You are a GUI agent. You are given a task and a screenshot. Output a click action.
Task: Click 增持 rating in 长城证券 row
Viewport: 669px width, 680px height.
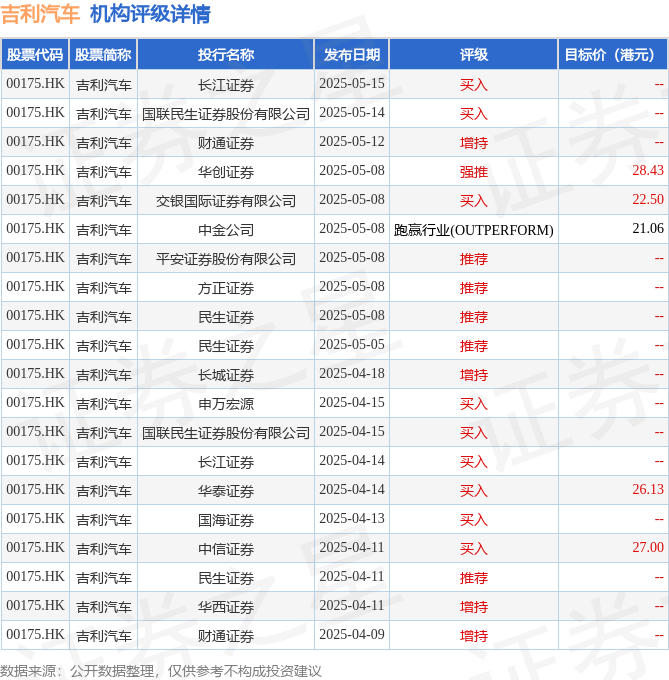pyautogui.click(x=473, y=375)
